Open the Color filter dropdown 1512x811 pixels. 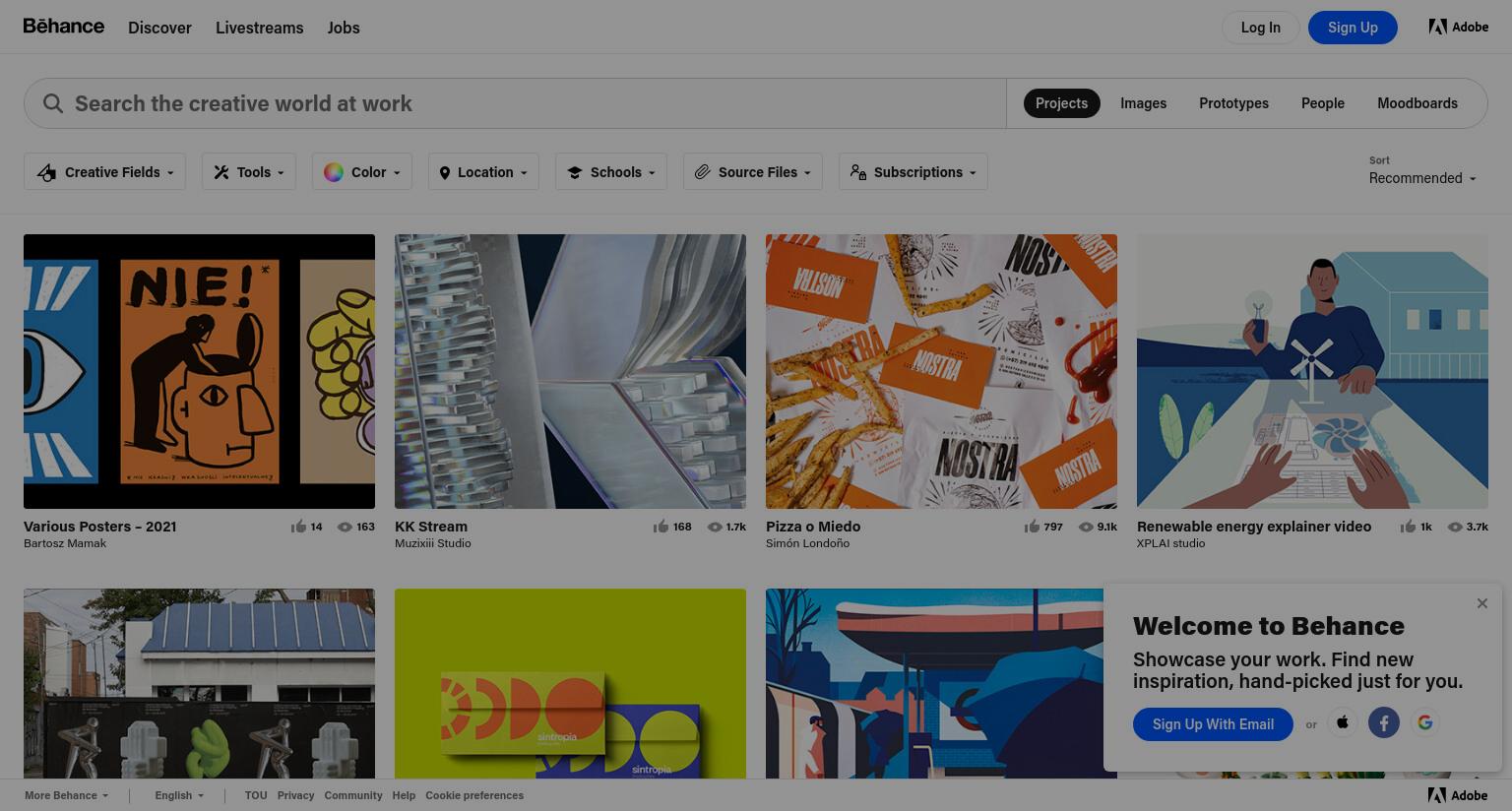pos(362,172)
